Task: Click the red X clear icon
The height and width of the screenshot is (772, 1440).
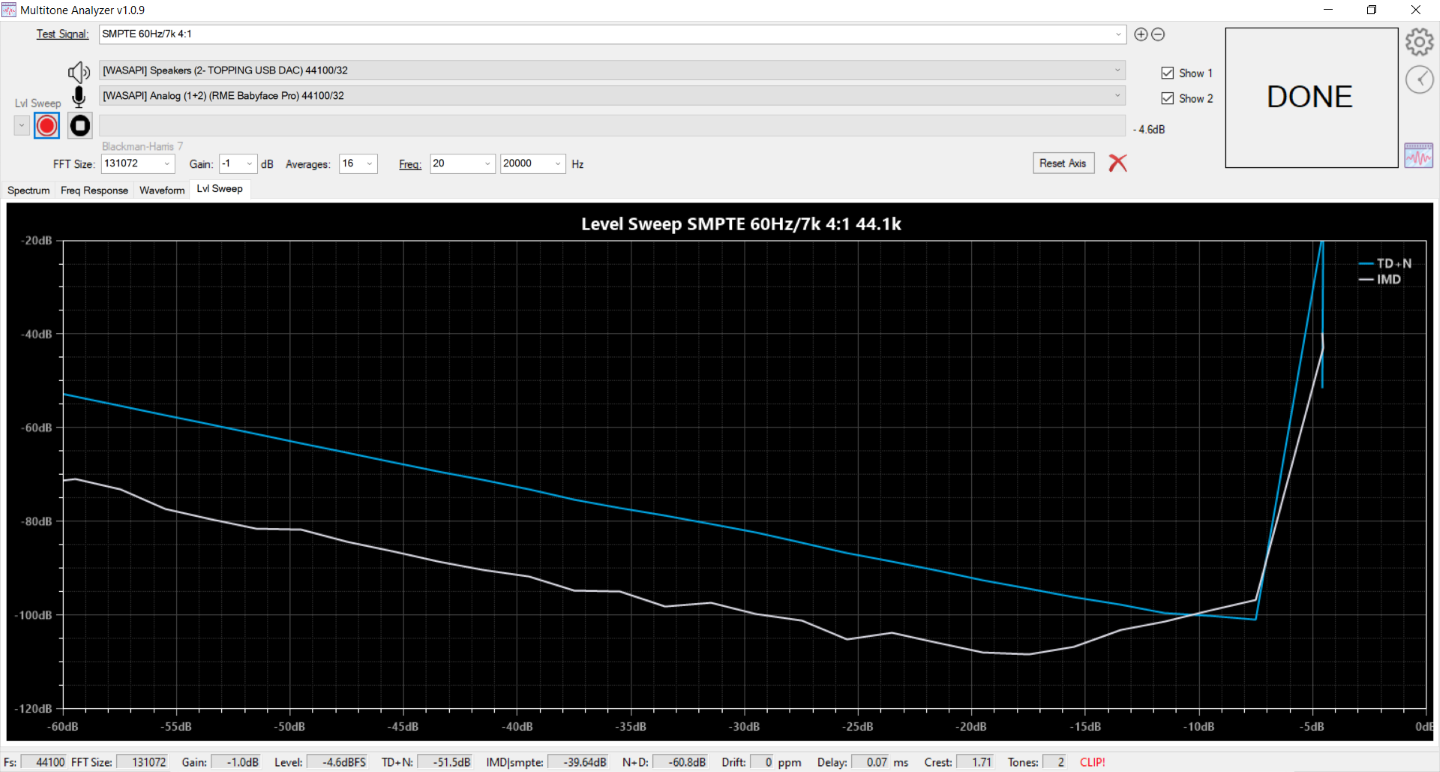Action: coord(1118,163)
